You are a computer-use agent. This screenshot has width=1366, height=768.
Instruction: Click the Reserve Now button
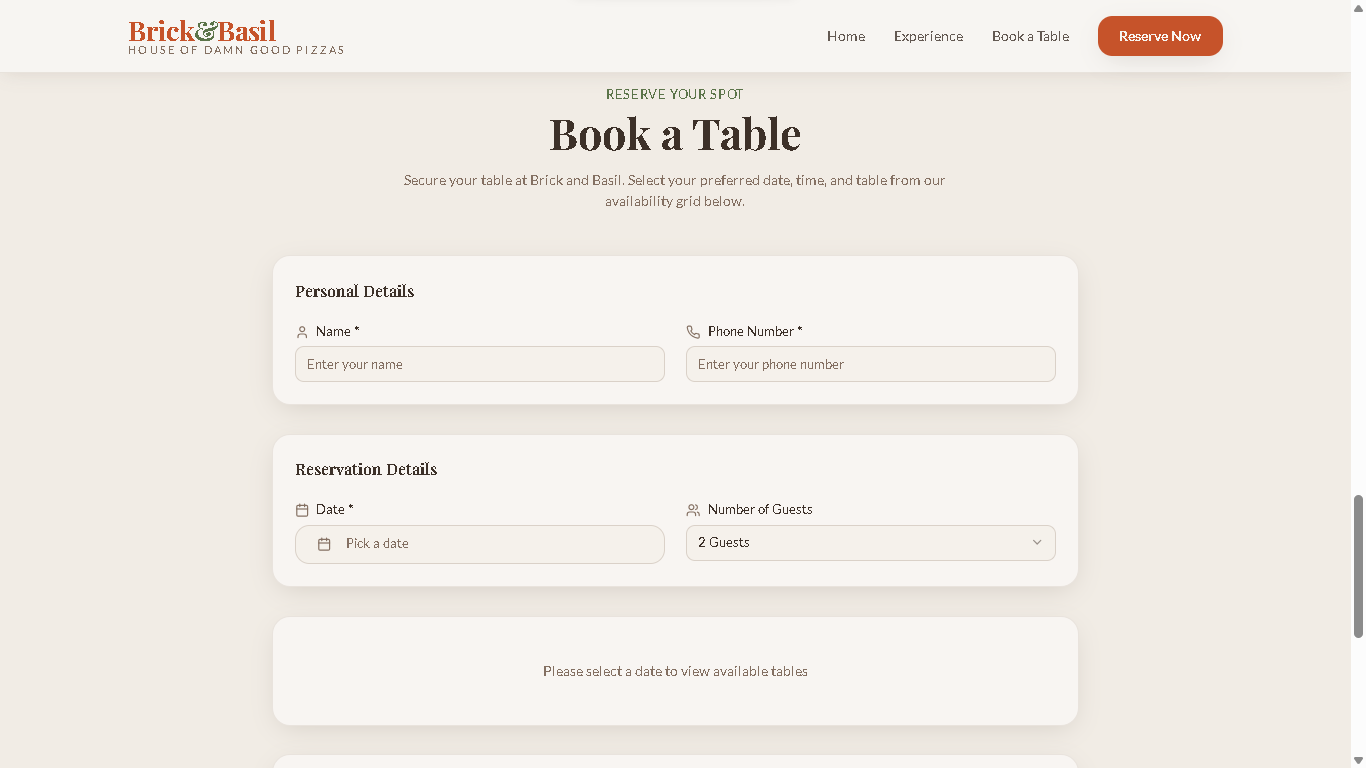(1159, 36)
